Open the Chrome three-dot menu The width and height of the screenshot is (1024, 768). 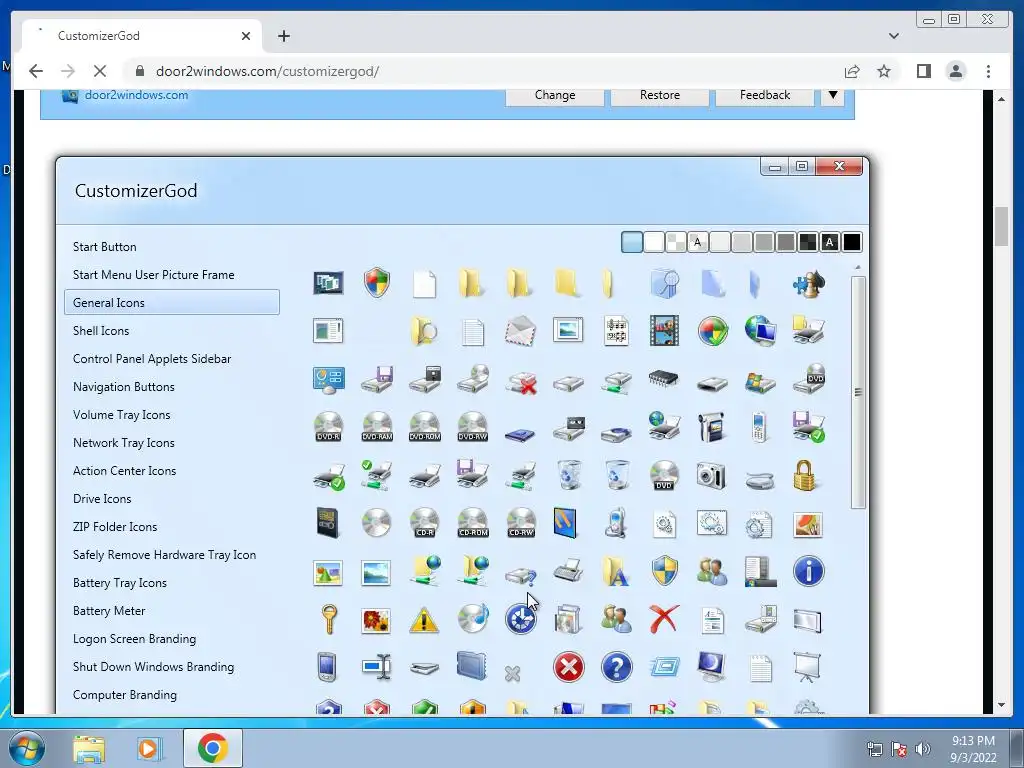988,71
